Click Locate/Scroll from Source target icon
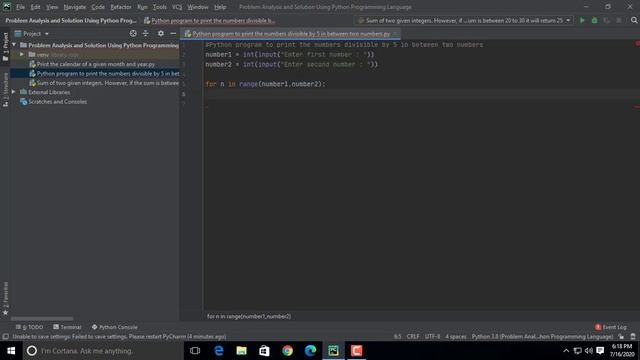 tap(133, 33)
